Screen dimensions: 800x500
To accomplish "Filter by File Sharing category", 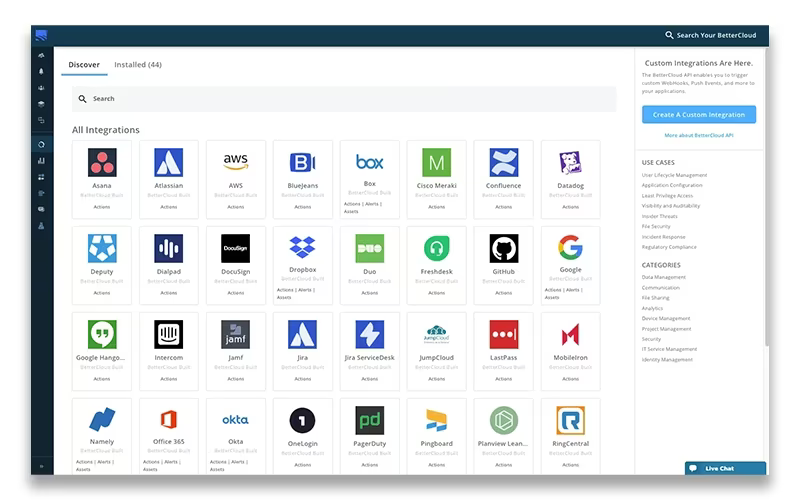I will click(x=655, y=297).
